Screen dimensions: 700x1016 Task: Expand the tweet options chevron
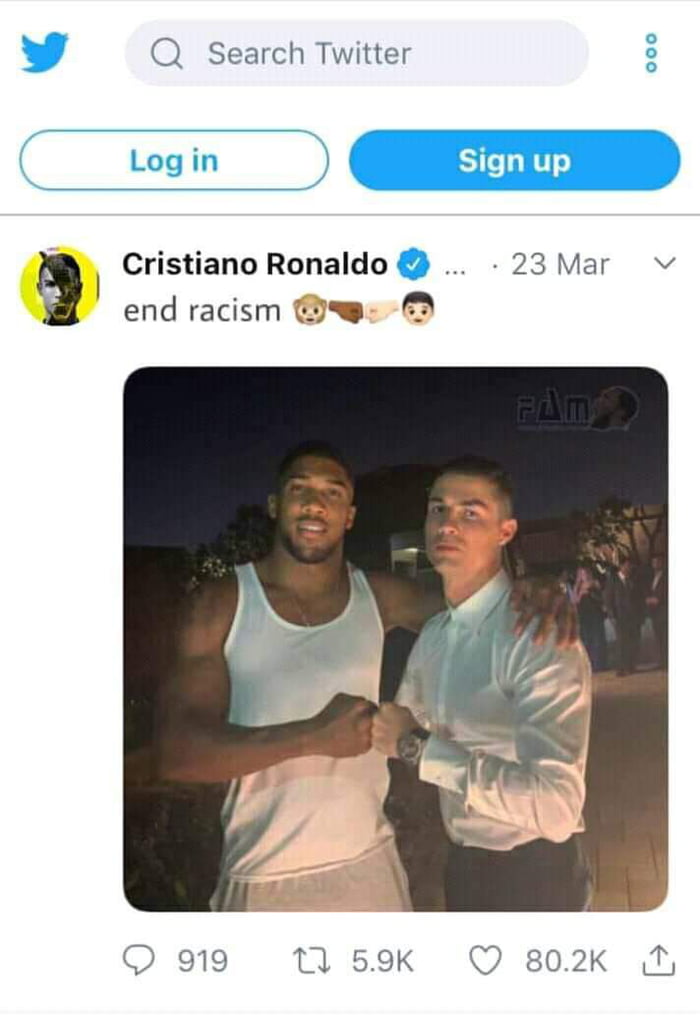click(x=664, y=263)
